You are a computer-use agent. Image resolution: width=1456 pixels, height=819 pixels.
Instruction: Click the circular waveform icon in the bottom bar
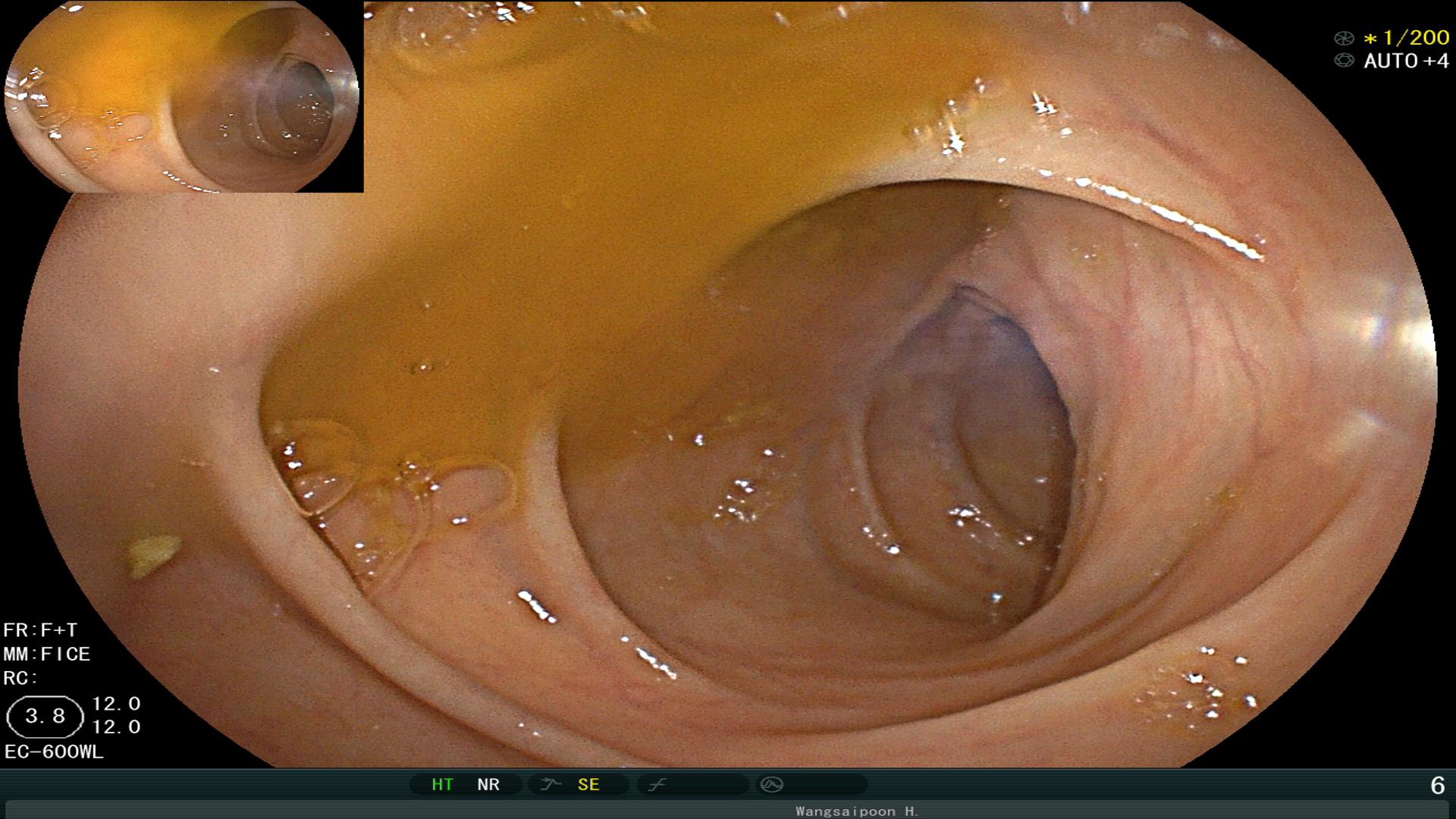pyautogui.click(x=771, y=784)
